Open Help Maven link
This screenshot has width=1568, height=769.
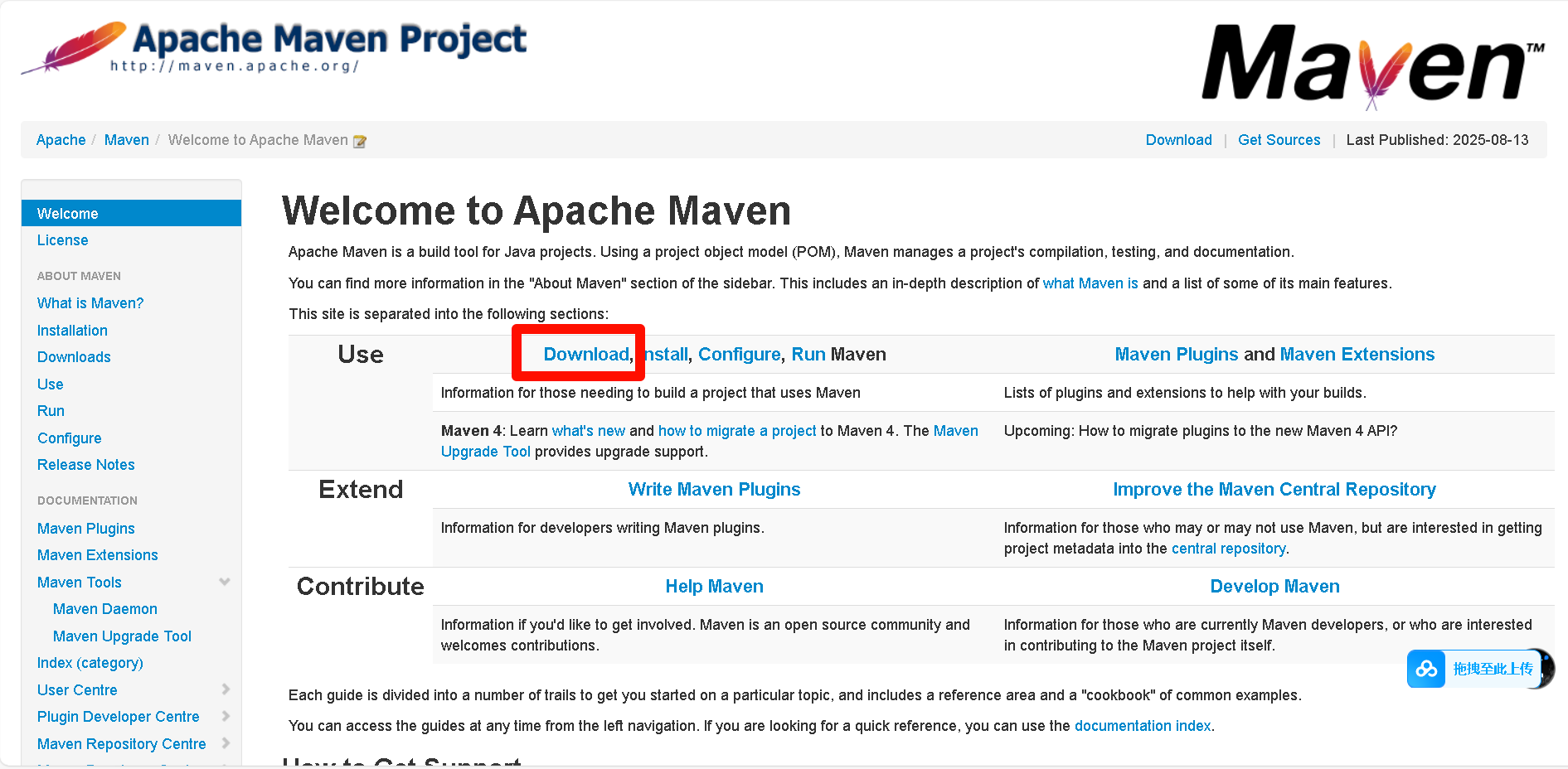(x=715, y=587)
